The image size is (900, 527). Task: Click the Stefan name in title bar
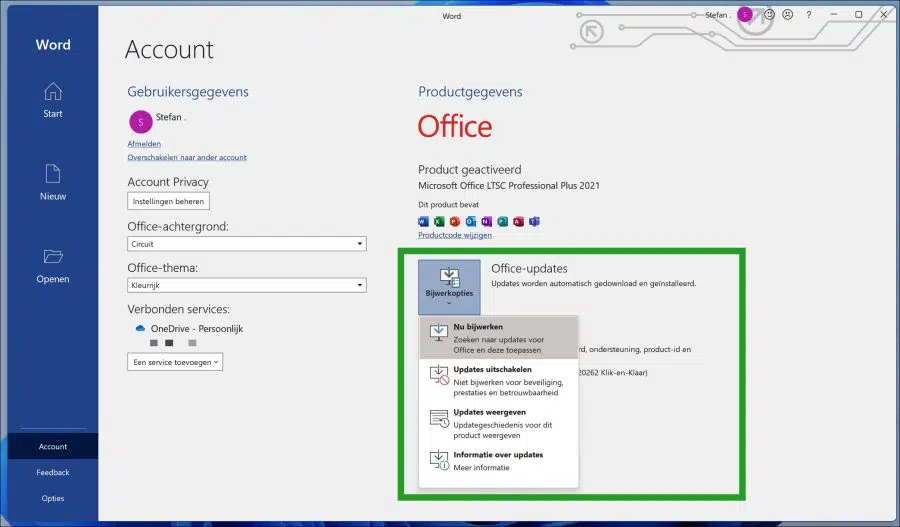point(717,15)
